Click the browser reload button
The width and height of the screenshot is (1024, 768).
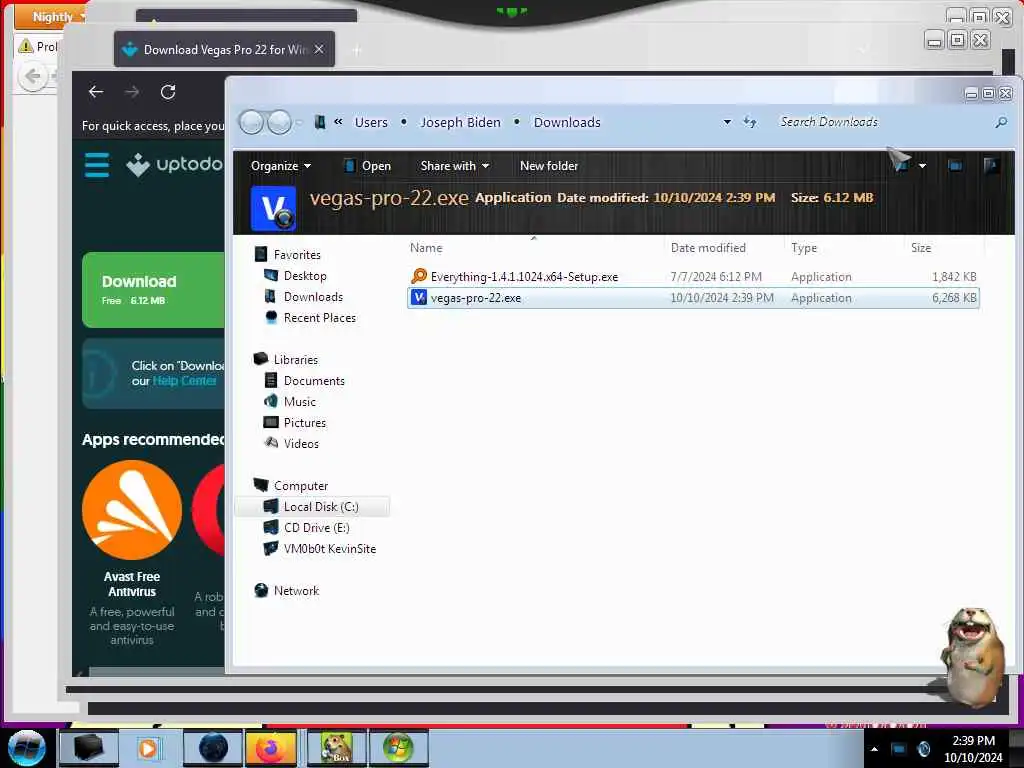pos(168,92)
